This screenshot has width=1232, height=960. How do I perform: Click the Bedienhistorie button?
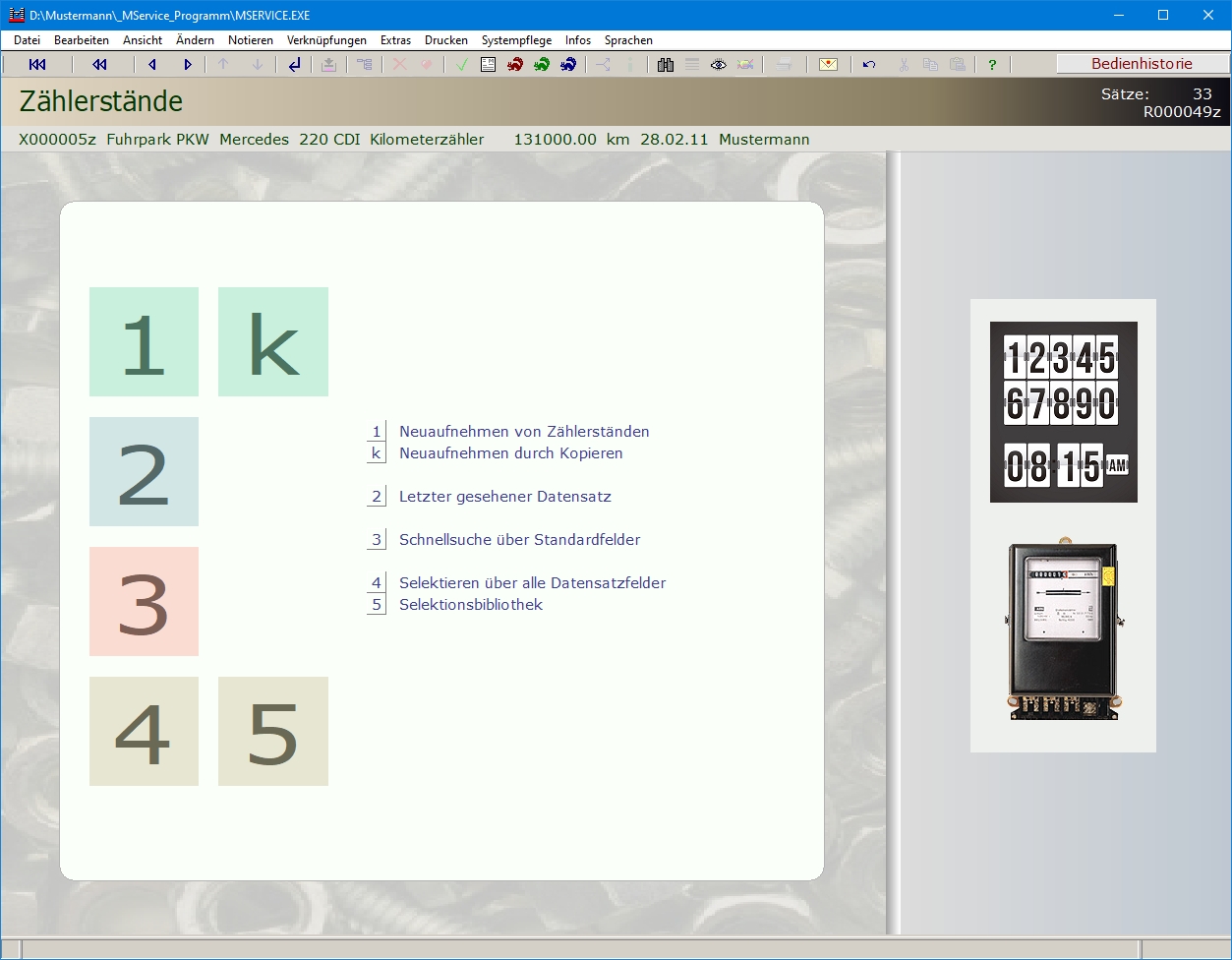[1143, 64]
